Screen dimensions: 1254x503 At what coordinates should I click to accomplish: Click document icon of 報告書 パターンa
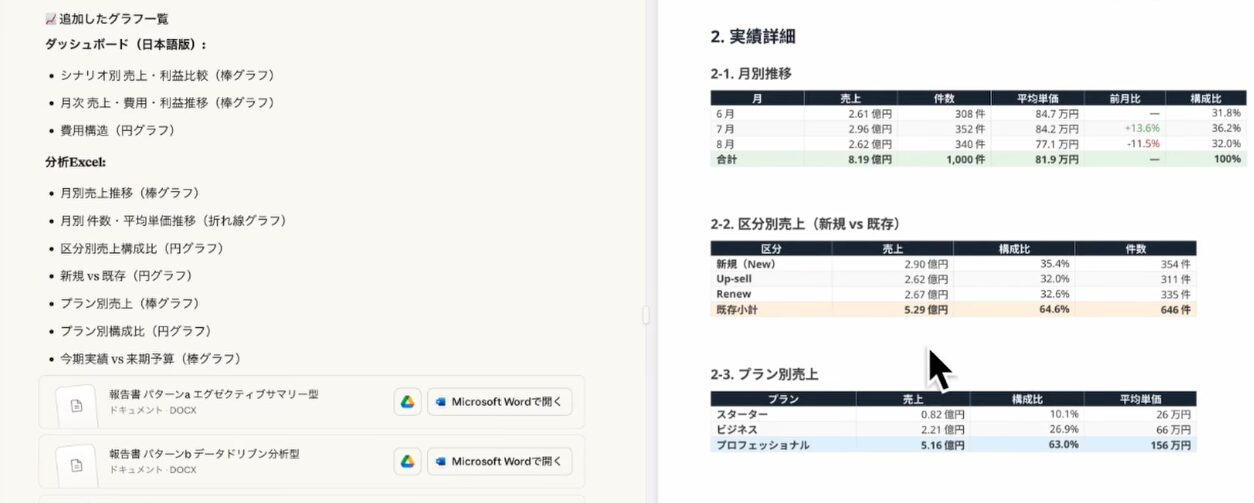click(76, 405)
